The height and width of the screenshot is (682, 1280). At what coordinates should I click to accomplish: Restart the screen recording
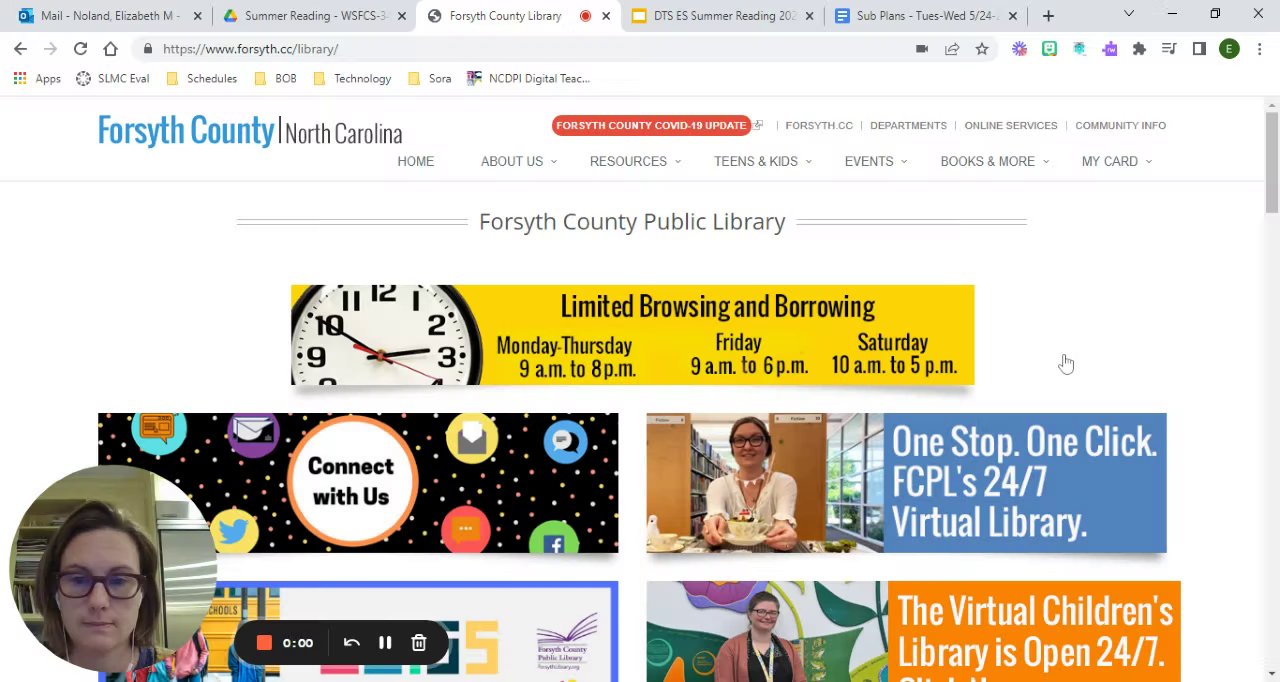(351, 643)
